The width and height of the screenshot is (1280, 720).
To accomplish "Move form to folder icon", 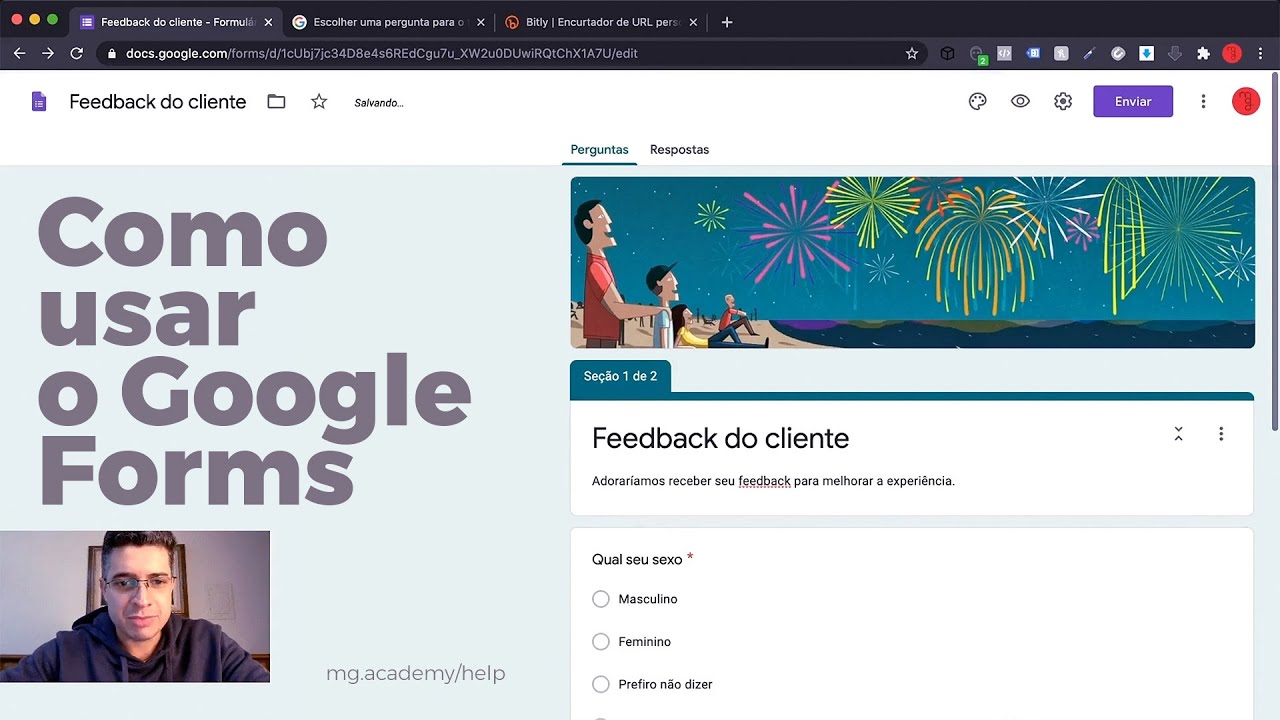I will (x=276, y=101).
